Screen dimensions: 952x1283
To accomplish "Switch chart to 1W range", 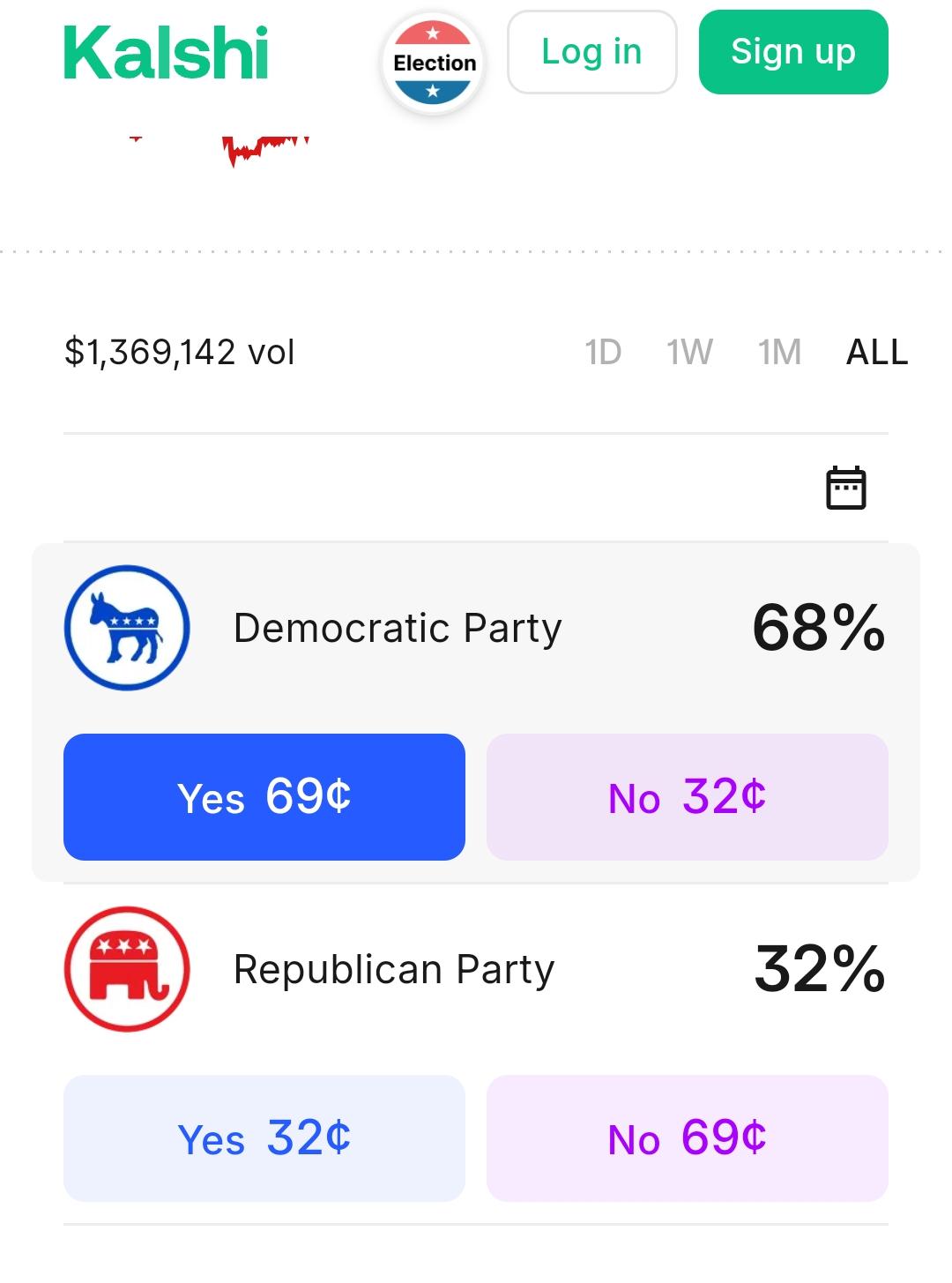I will coord(689,353).
